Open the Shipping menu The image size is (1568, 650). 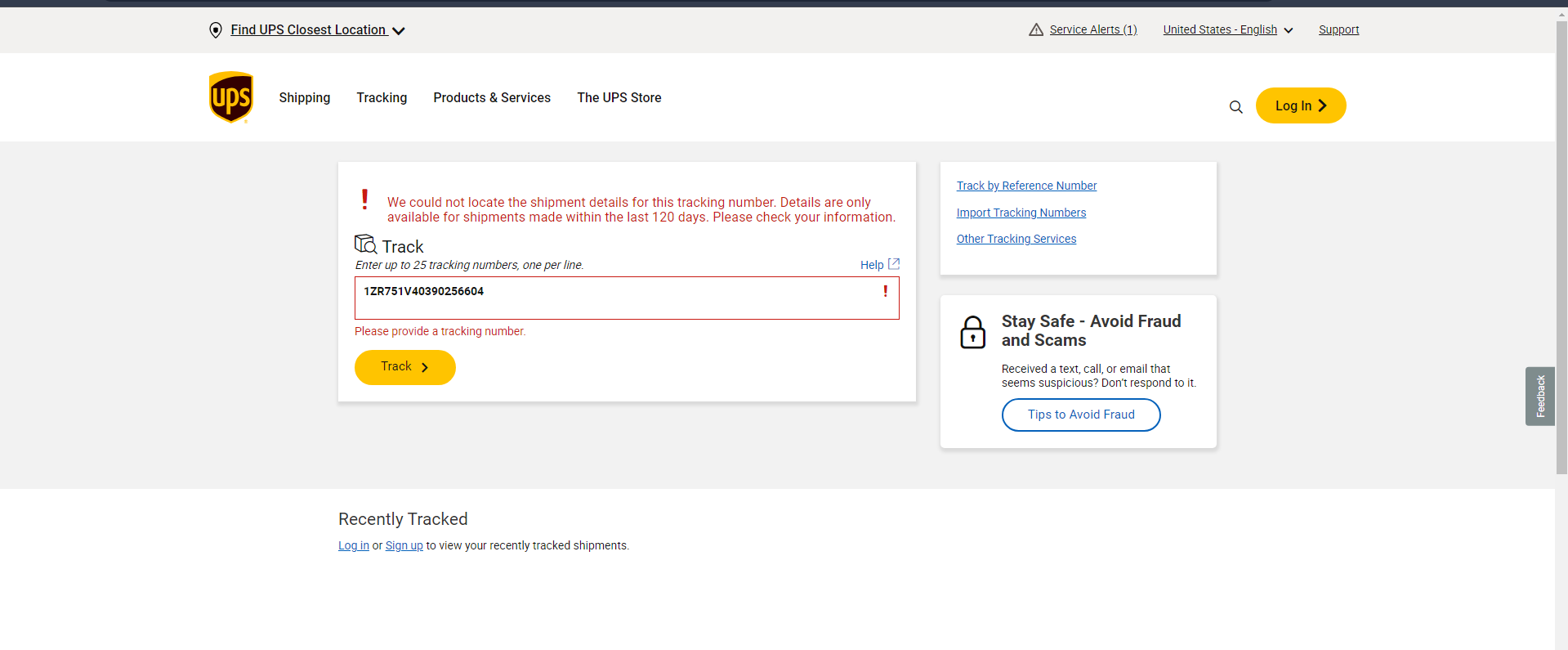pyautogui.click(x=305, y=97)
